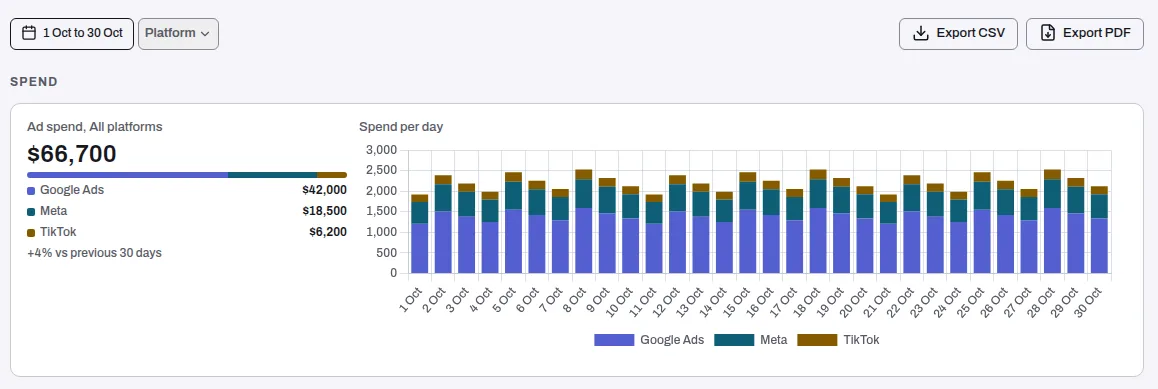Click the file icon in Export PDF
Viewport: 1158px width, 389px height.
point(1048,33)
